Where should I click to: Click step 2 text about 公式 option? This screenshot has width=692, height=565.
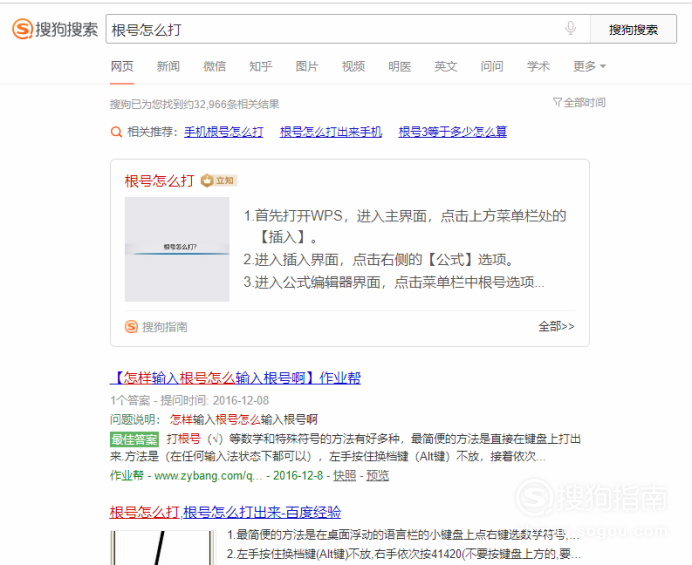click(x=379, y=260)
